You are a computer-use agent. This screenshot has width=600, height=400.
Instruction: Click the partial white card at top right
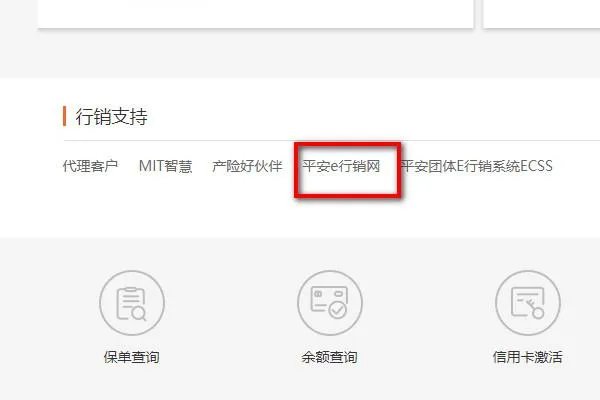(542, 13)
